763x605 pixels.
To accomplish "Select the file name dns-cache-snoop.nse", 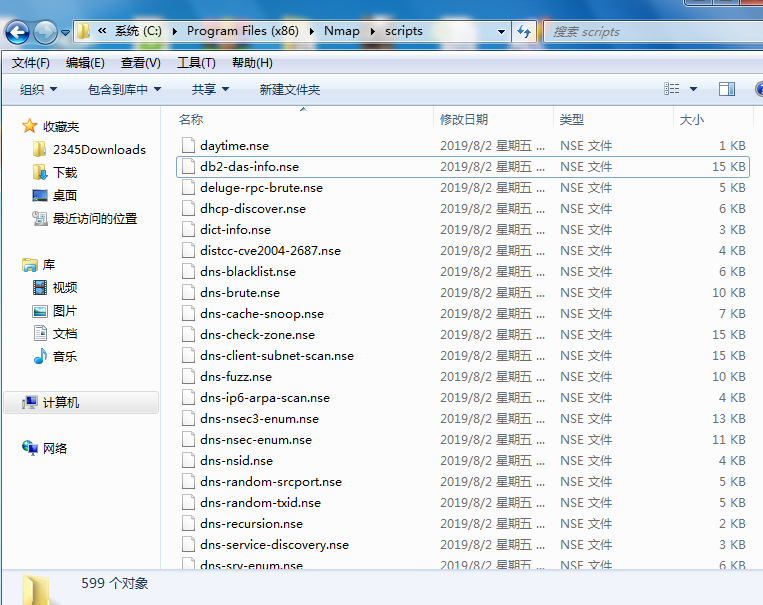I will click(262, 313).
